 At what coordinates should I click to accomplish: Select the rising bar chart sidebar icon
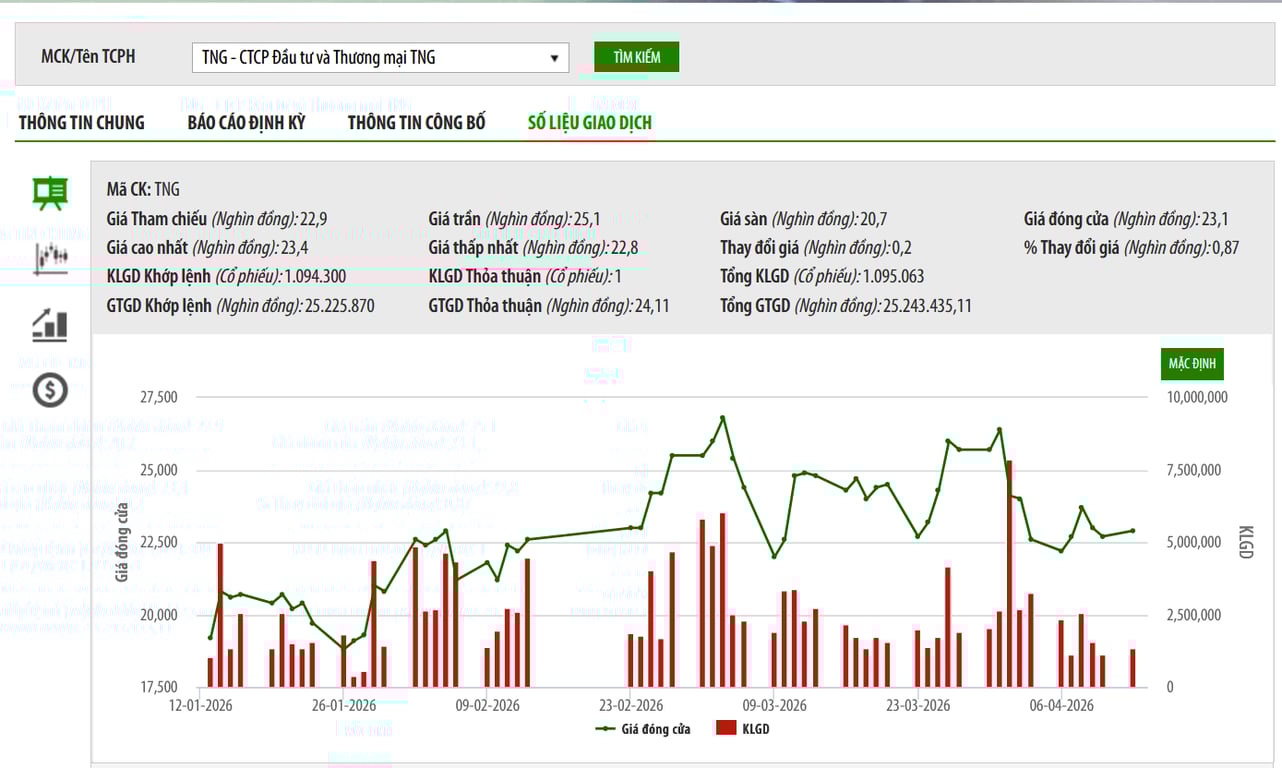tap(50, 325)
